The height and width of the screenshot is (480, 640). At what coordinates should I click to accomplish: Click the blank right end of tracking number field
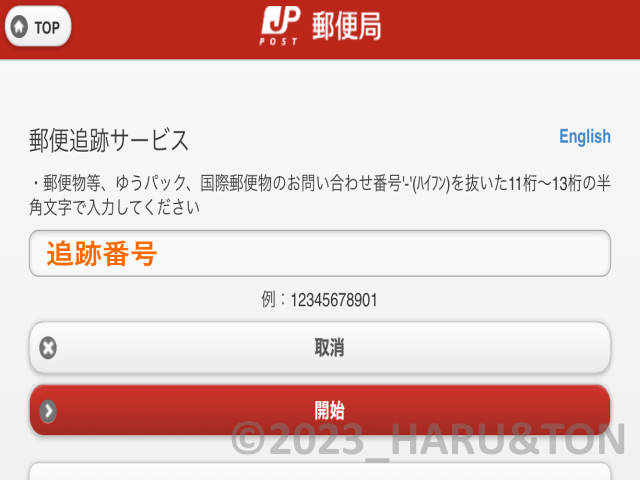[551, 253]
